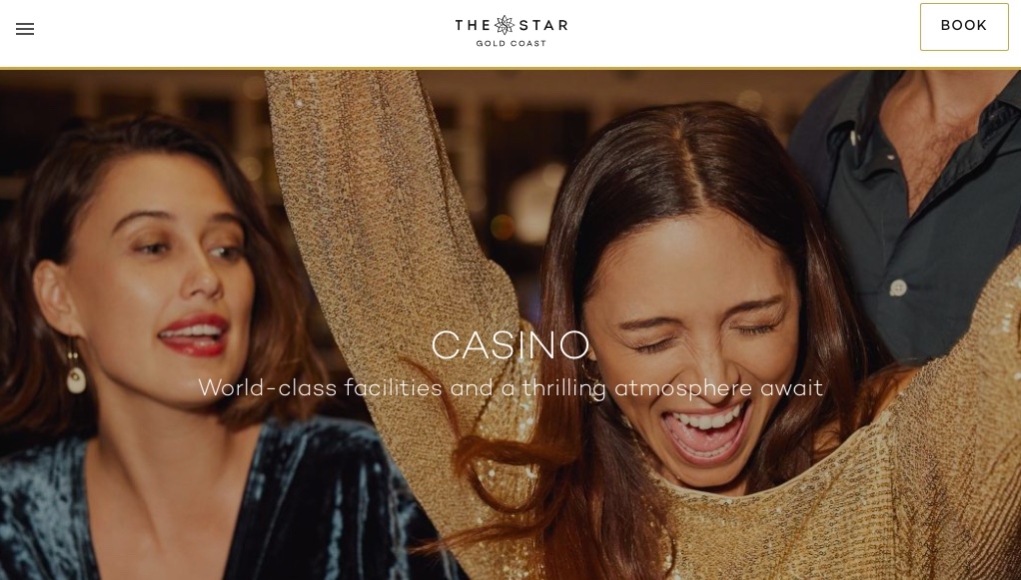The image size is (1021, 580).
Task: Click the star emblem in the logo
Action: tap(504, 25)
